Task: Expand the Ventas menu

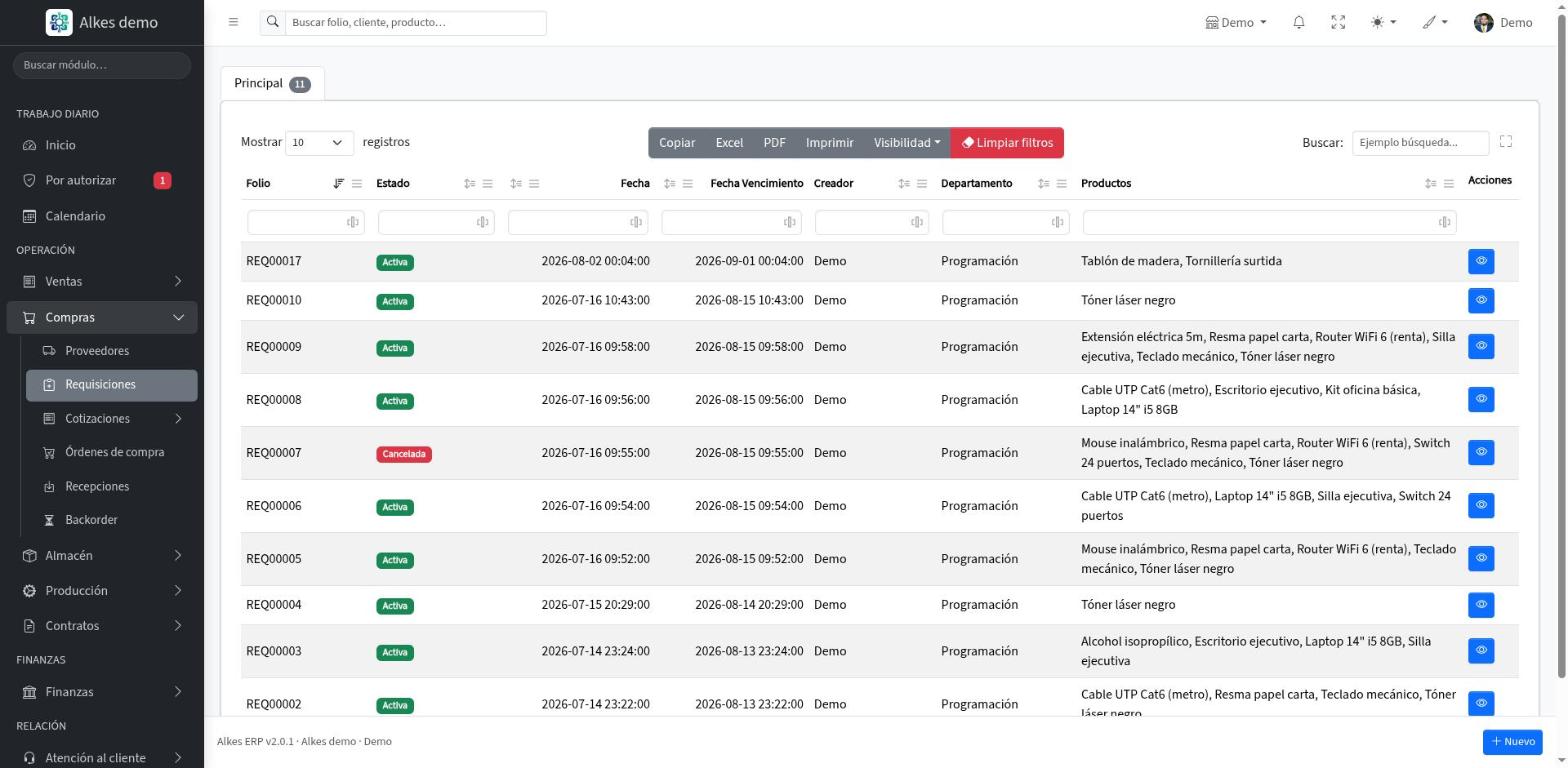Action: (x=102, y=281)
